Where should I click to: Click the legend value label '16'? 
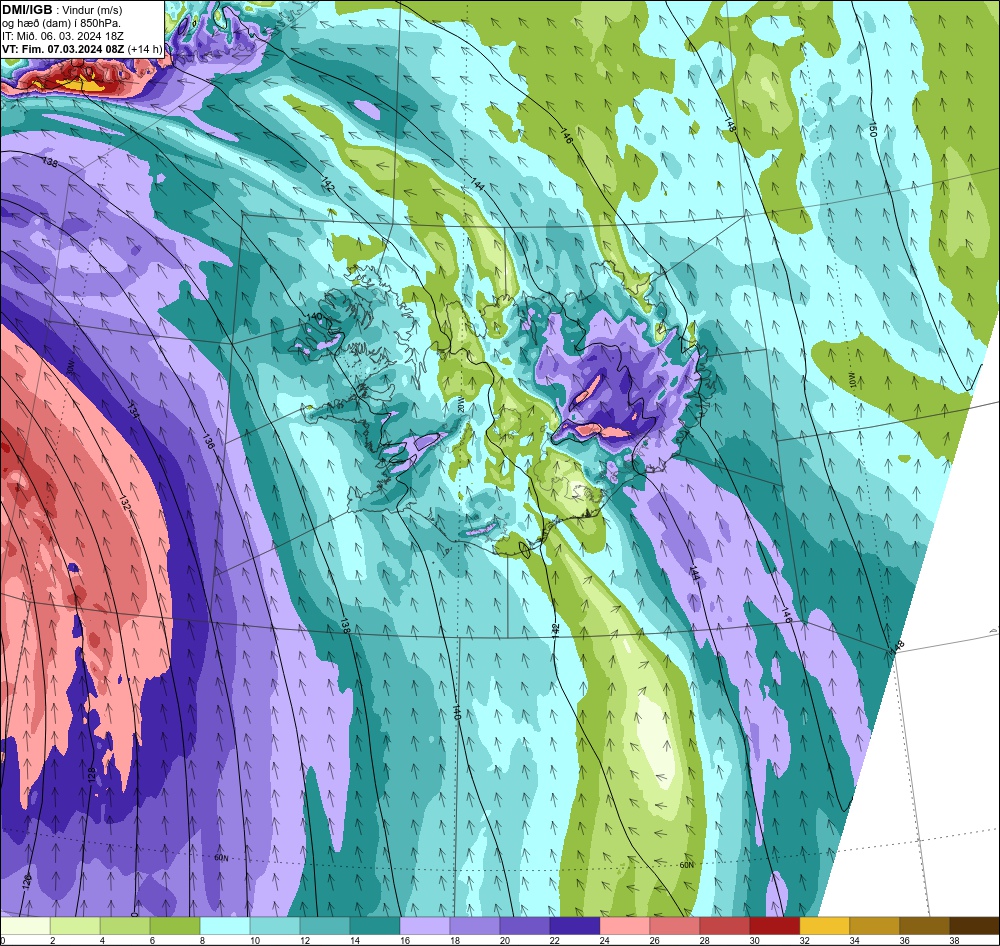pyautogui.click(x=404, y=940)
